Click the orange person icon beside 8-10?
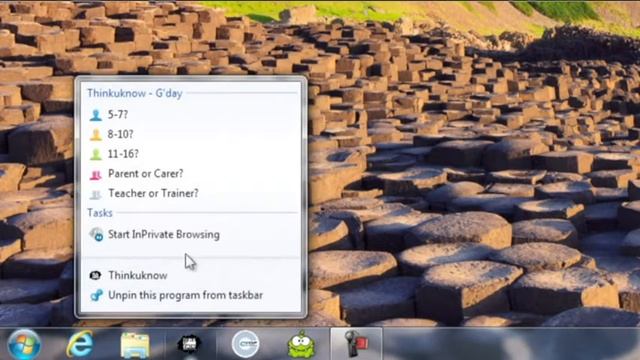The height and width of the screenshot is (360, 640). (x=96, y=134)
